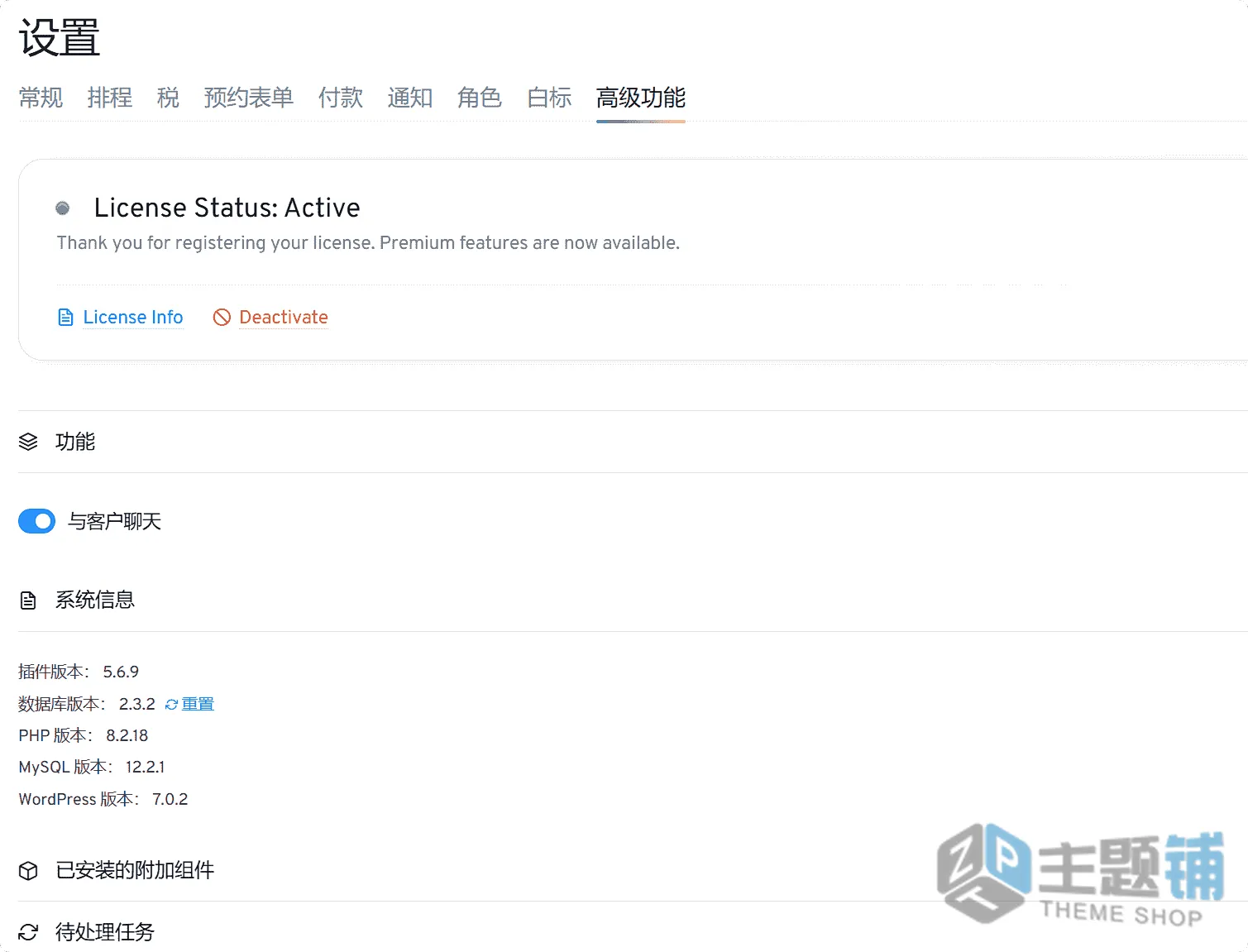The image size is (1248, 952).
Task: Open the 通知 tab
Action: click(x=410, y=98)
